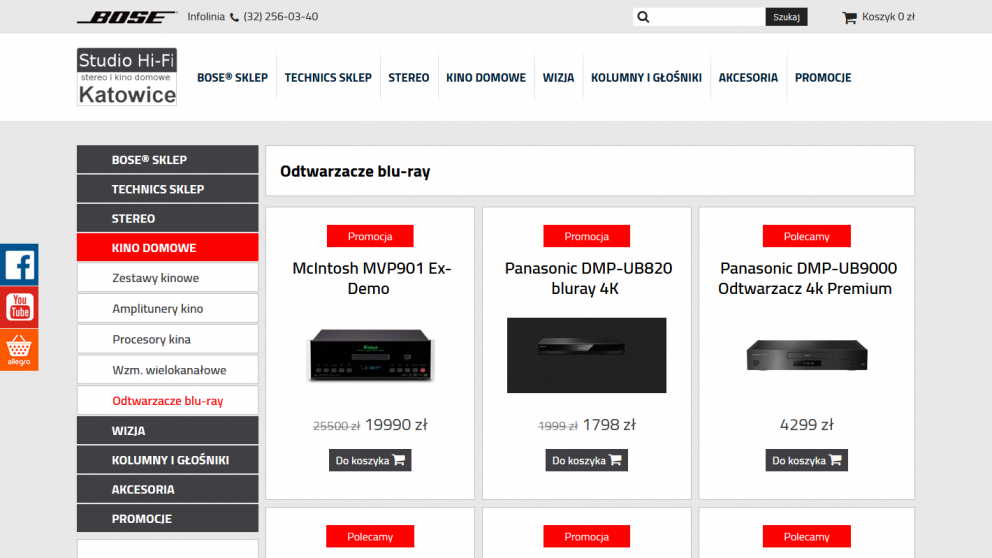Open the YouTube sidebar icon
The image size is (992, 558).
19,307
